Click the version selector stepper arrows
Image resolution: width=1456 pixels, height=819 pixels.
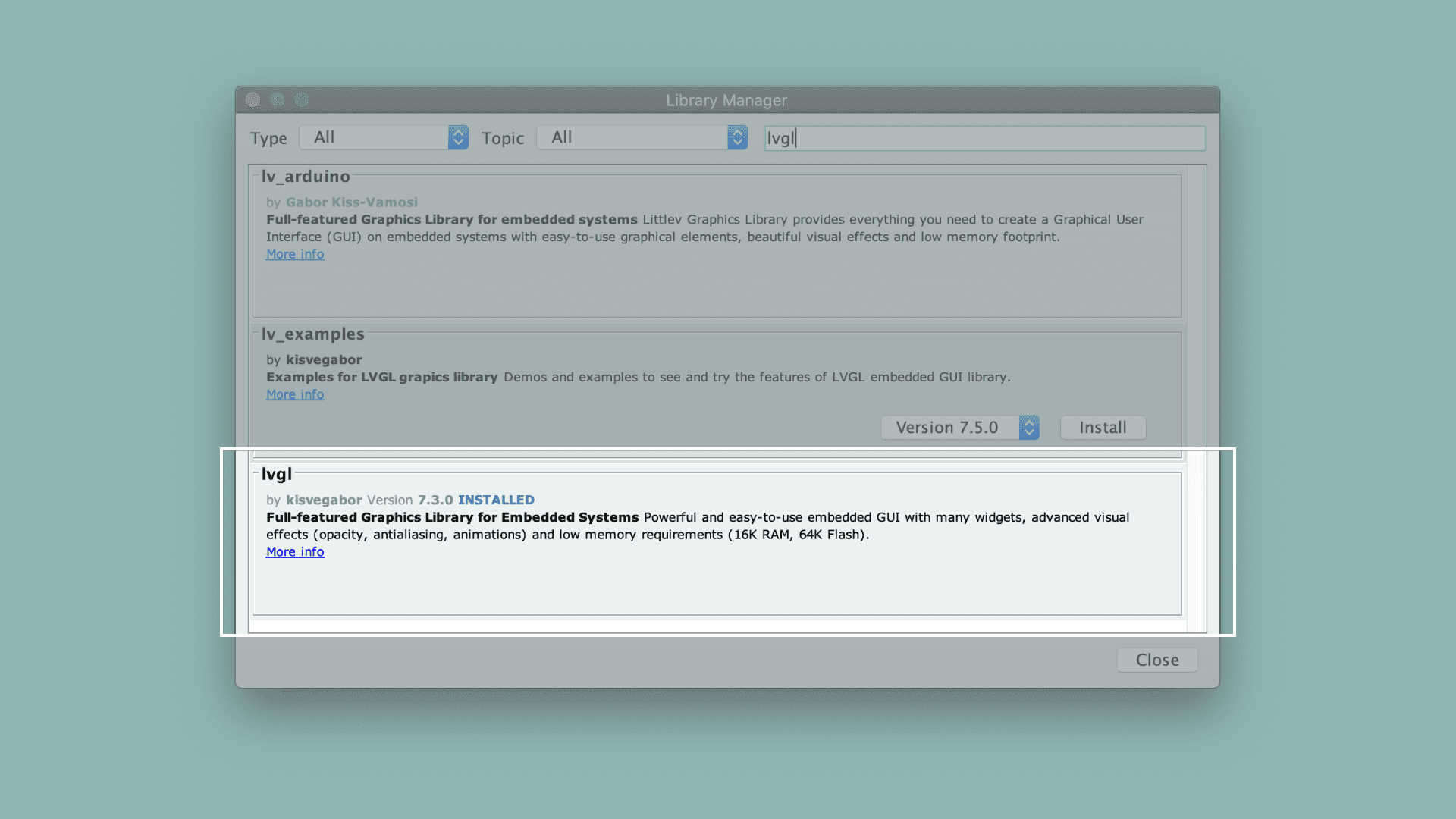(x=1029, y=428)
